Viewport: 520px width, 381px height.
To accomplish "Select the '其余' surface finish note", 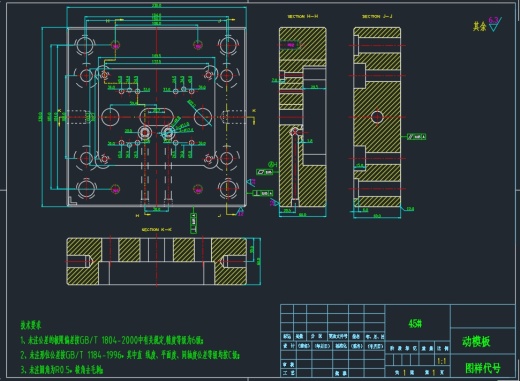I will 480,26.
